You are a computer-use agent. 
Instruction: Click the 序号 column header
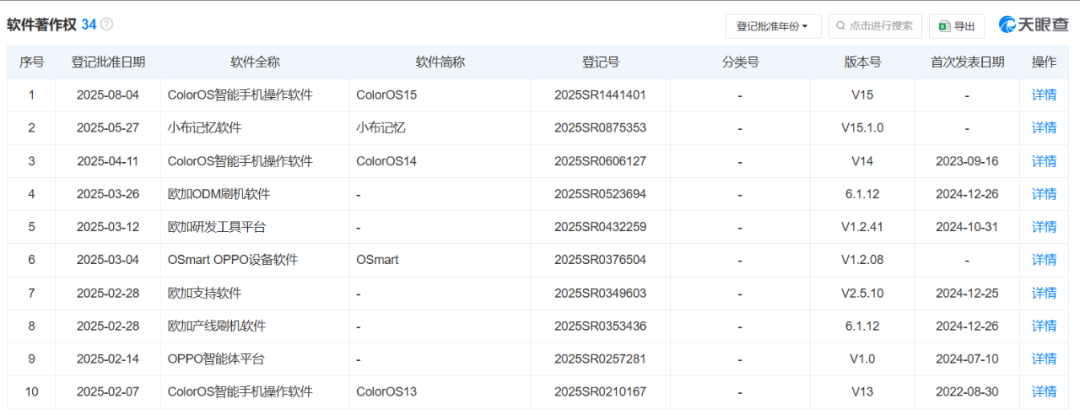31,62
